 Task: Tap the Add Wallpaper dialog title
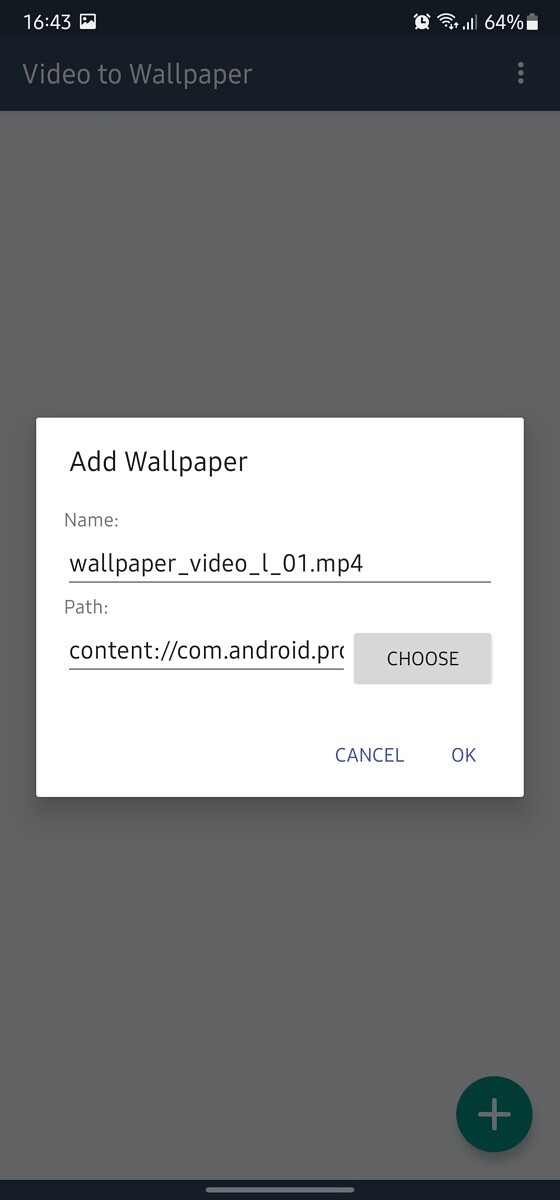(159, 462)
